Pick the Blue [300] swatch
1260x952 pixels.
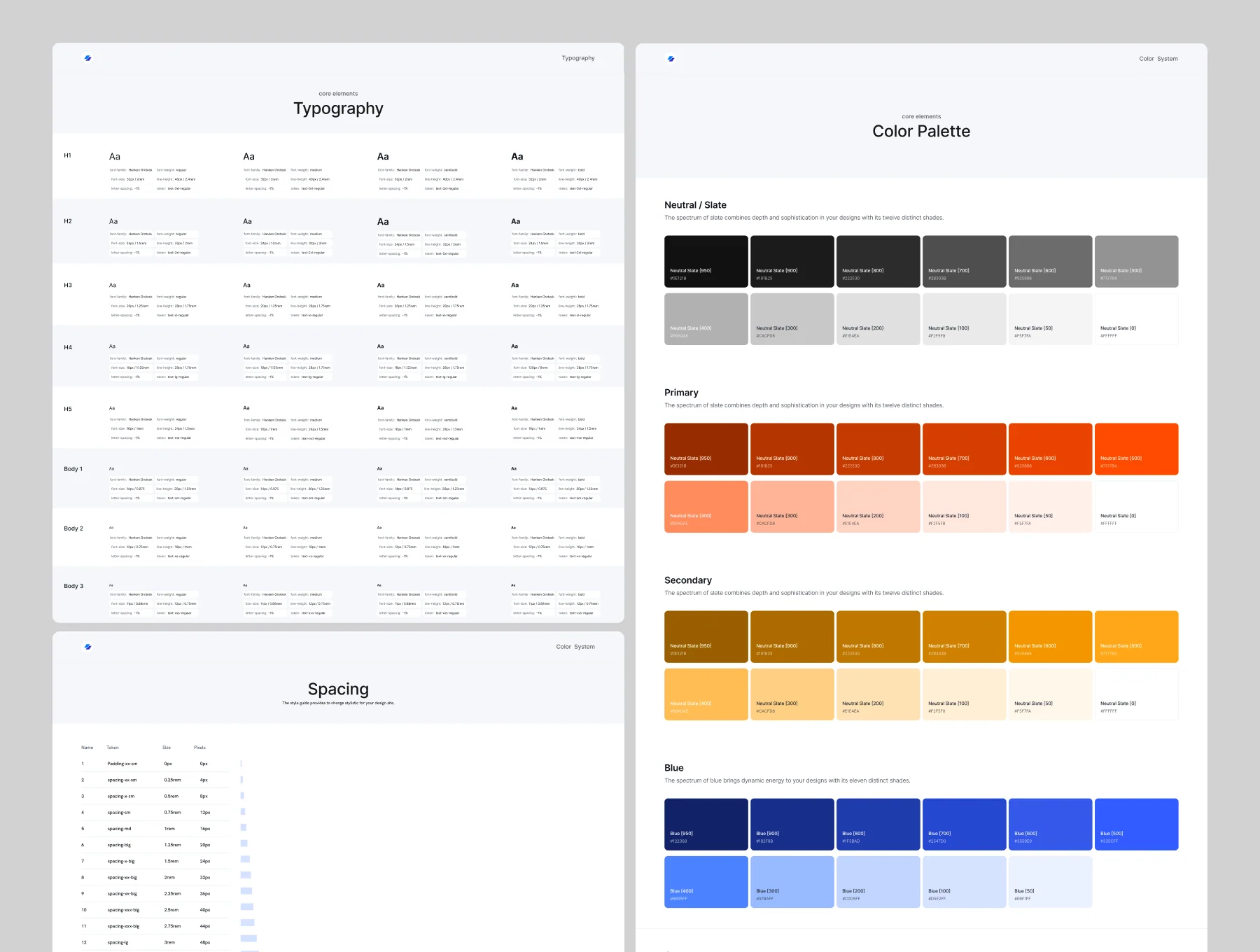tap(792, 882)
